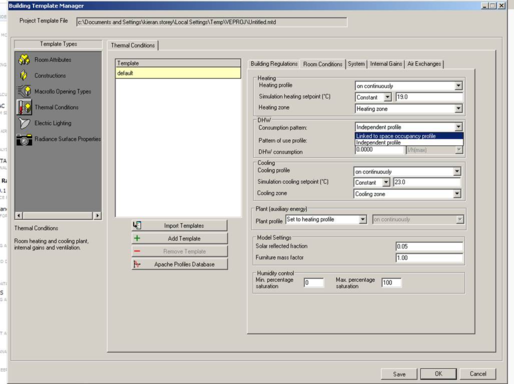The height and width of the screenshot is (384, 514).
Task: Select the Room Attributes template type icon
Action: [x=24, y=59]
